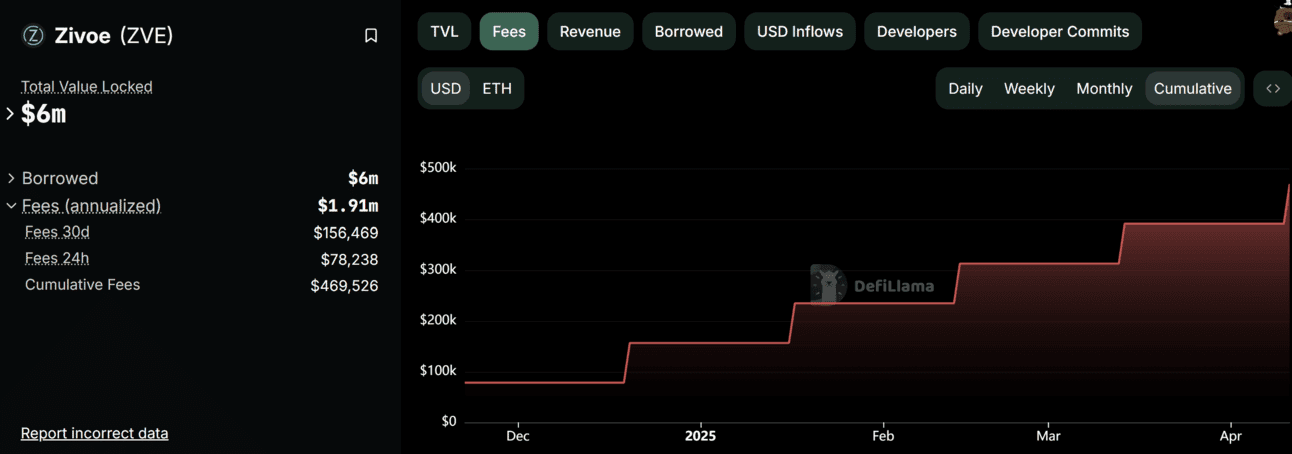Toggle the Developers chart metric

917,32
